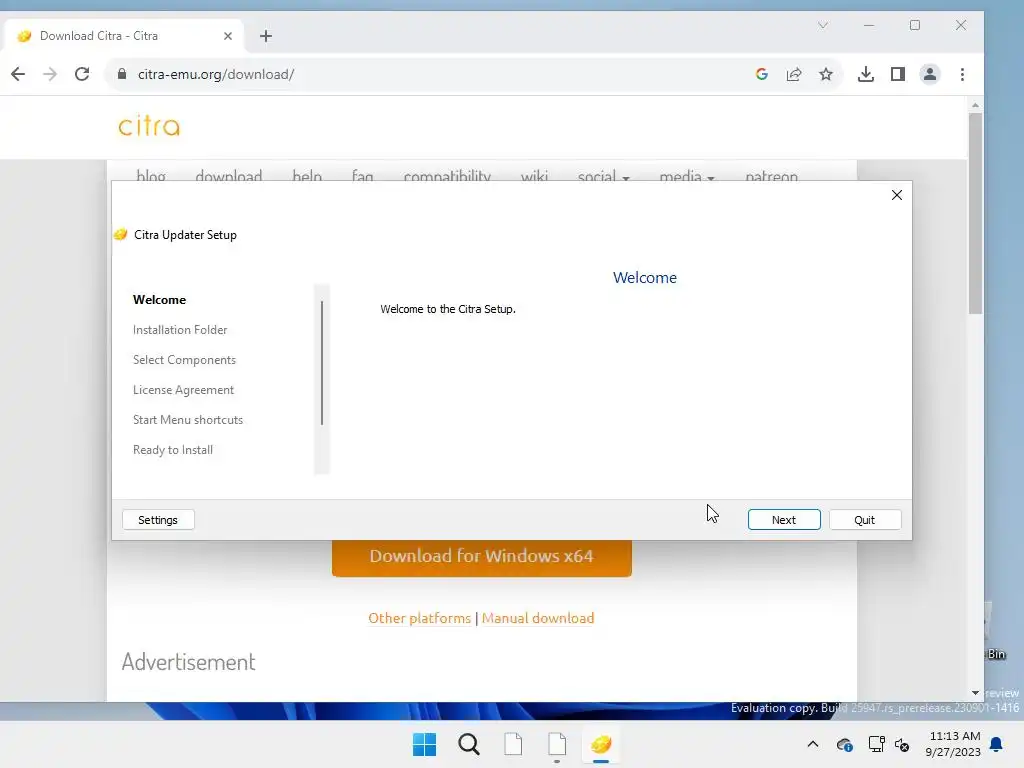
Task: Open the Manual download link
Action: tap(538, 618)
